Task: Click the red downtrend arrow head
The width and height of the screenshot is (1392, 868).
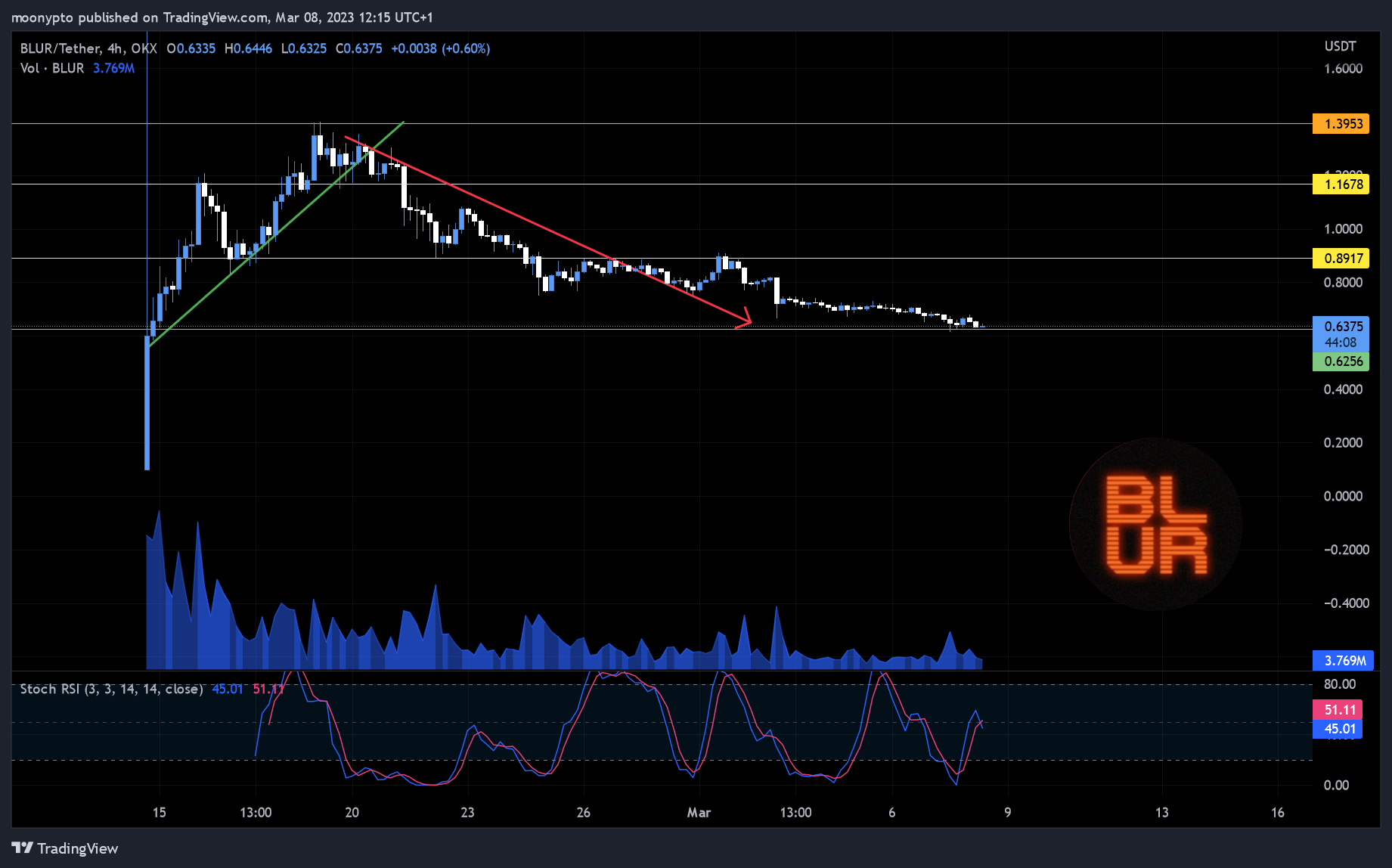Action: pyautogui.click(x=745, y=319)
